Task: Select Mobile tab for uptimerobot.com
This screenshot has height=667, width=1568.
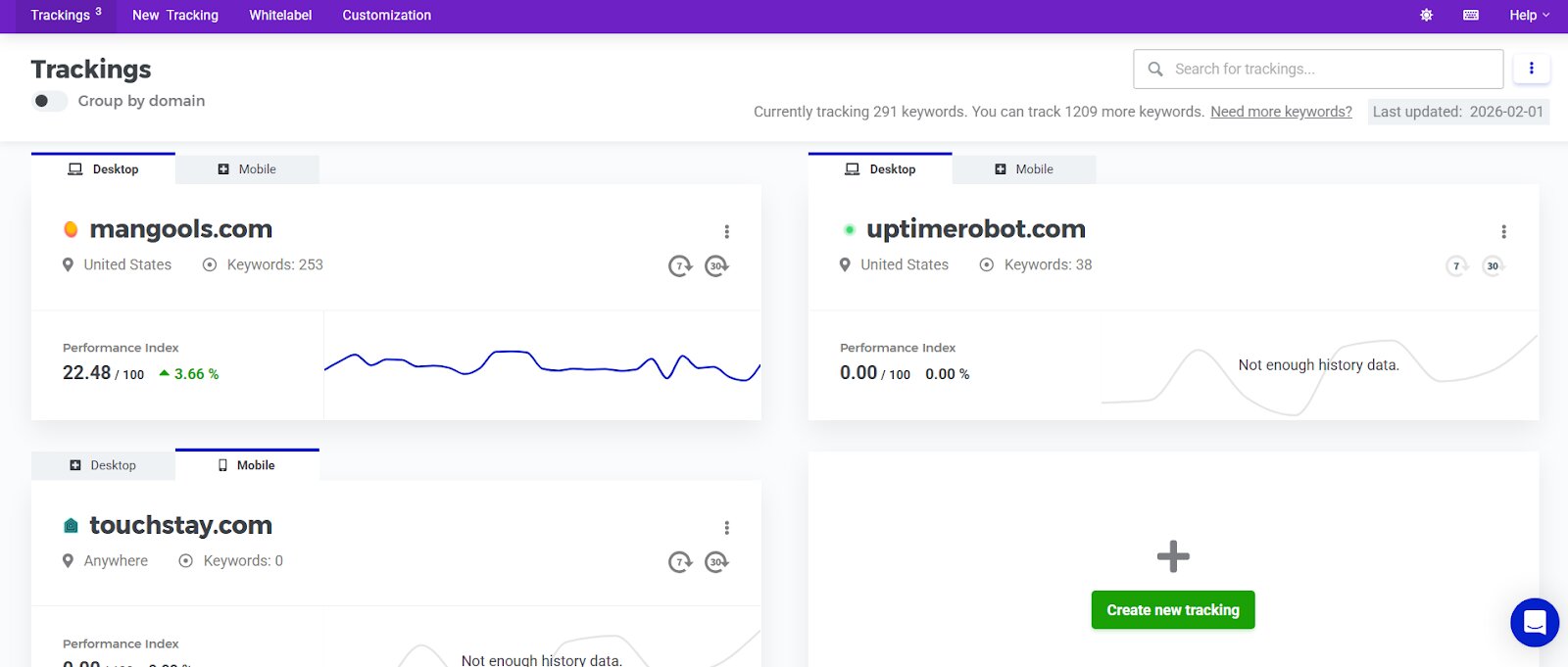Action: (1024, 168)
